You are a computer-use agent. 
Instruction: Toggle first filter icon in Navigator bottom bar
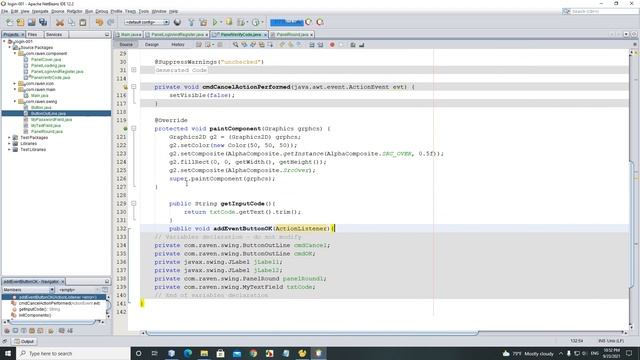[x=7, y=331]
